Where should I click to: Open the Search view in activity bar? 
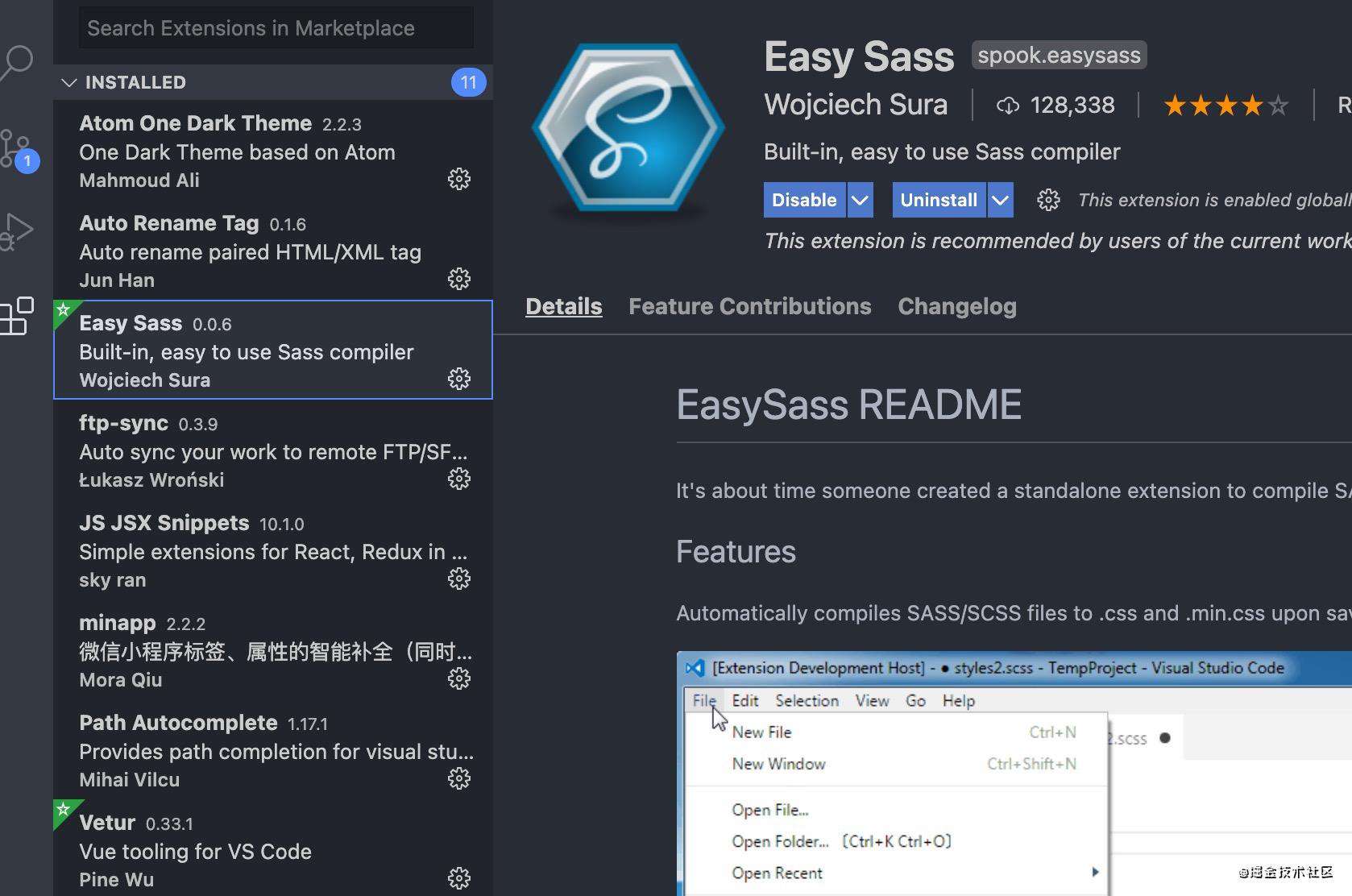tap(16, 63)
